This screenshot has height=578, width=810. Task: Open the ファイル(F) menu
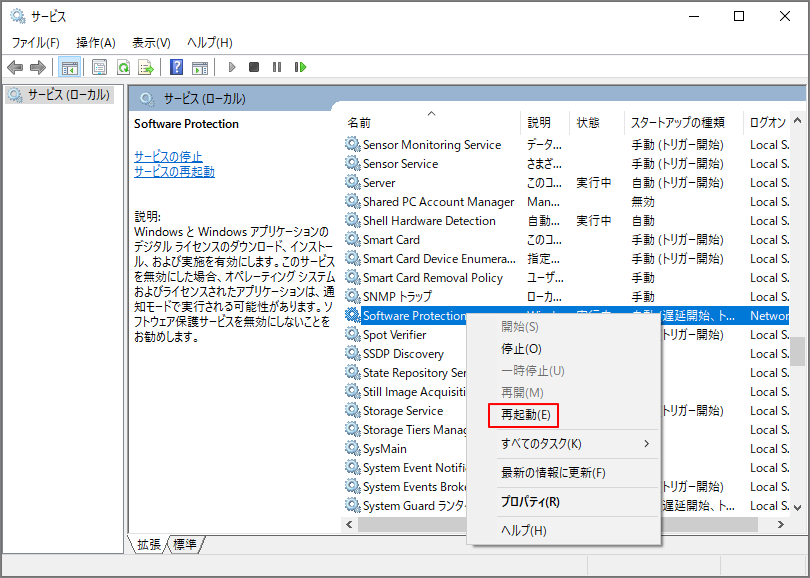[x=36, y=43]
